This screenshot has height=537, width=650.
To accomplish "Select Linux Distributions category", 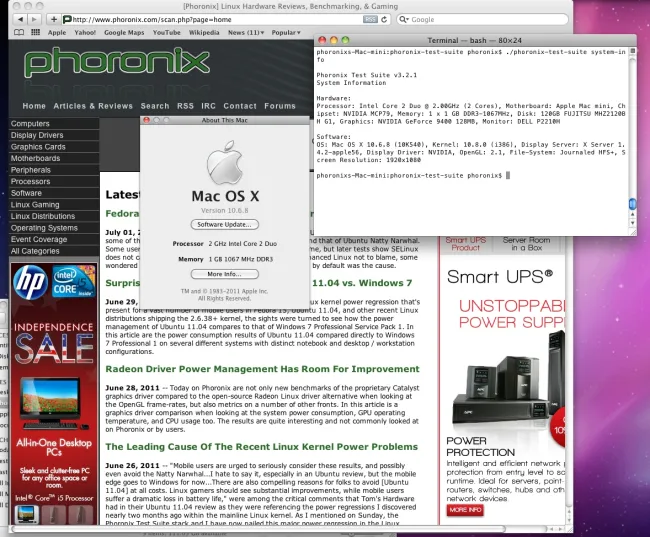I will [x=54, y=216].
